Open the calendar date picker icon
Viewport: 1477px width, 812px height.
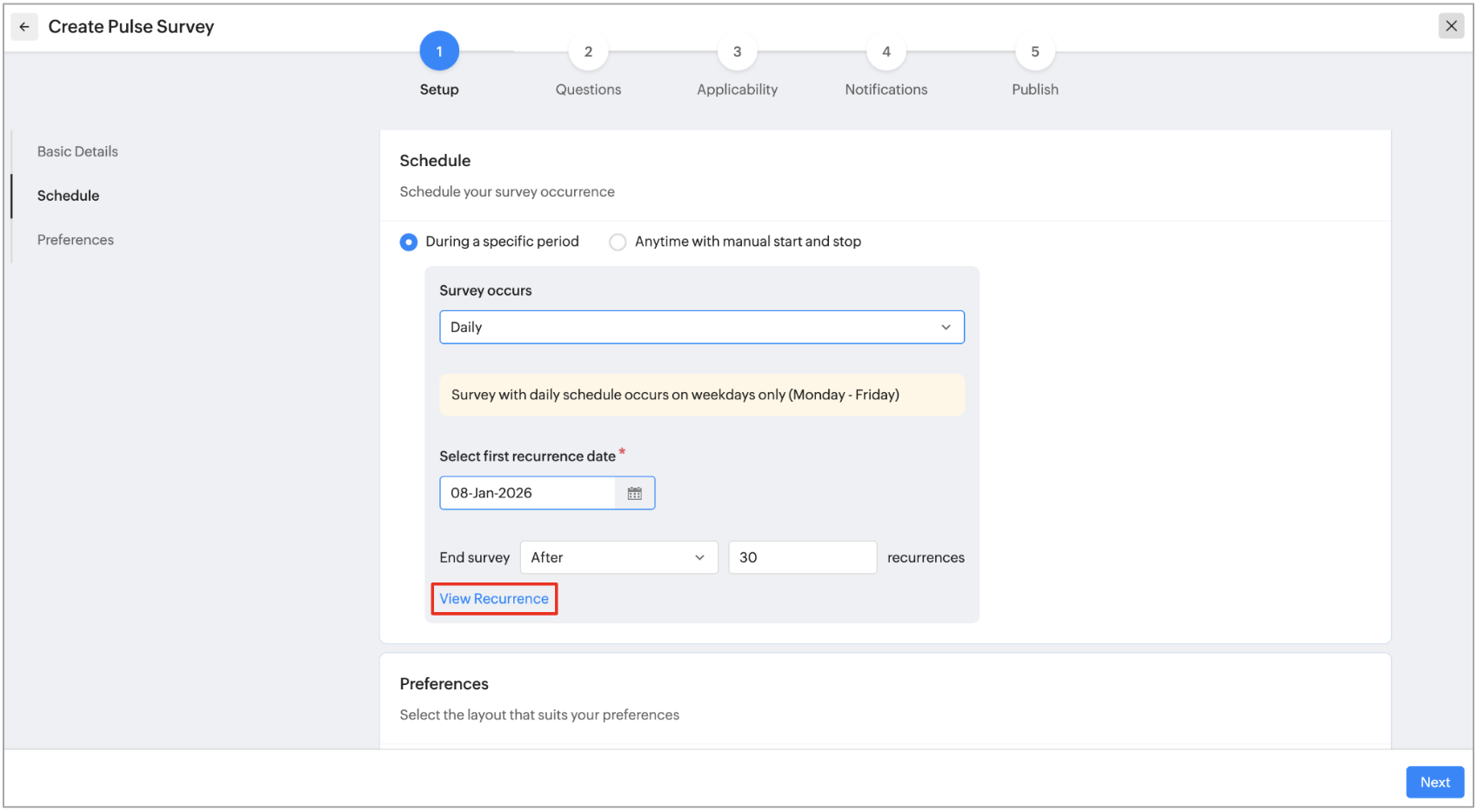(634, 494)
